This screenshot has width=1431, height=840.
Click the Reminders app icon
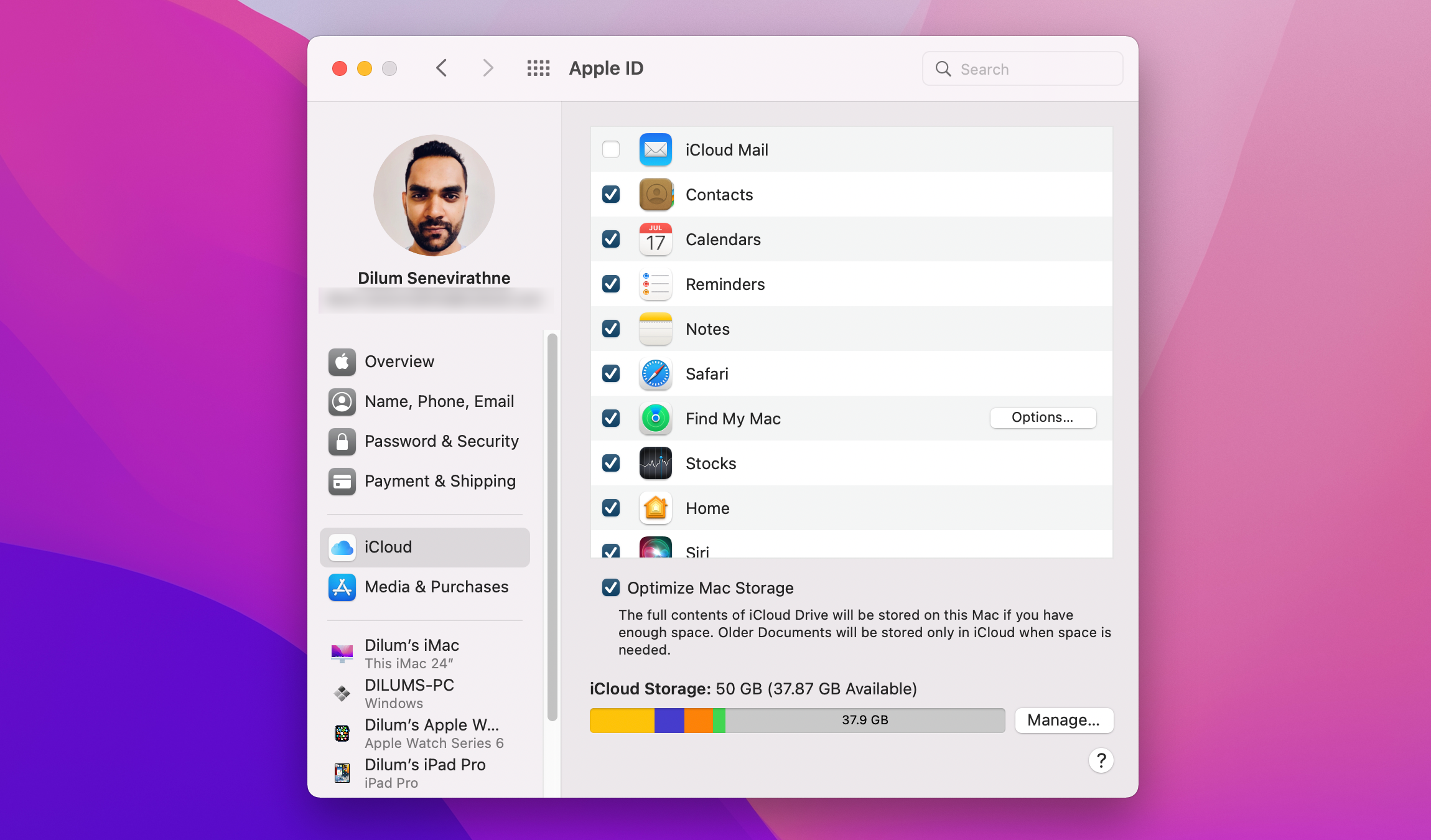coord(655,284)
